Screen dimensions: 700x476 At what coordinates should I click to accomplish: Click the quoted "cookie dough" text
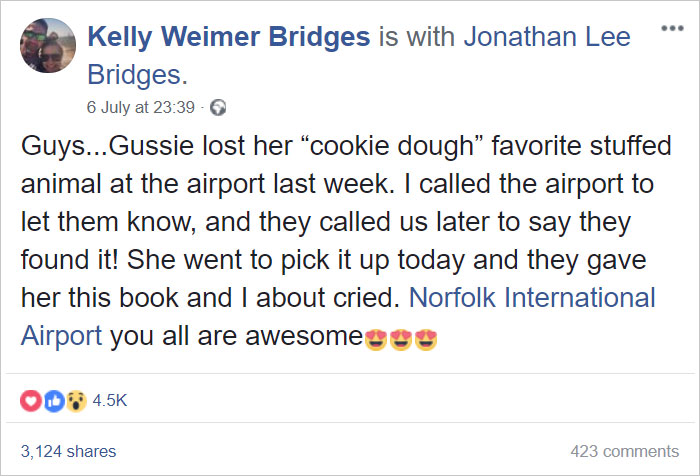(393, 146)
